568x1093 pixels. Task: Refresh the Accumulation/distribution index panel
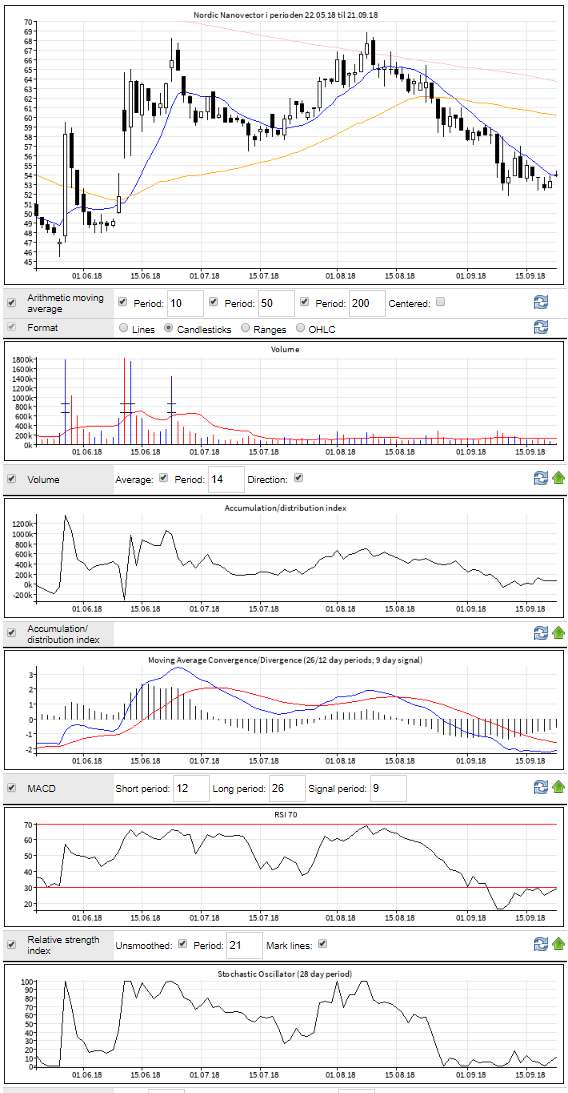(540, 632)
